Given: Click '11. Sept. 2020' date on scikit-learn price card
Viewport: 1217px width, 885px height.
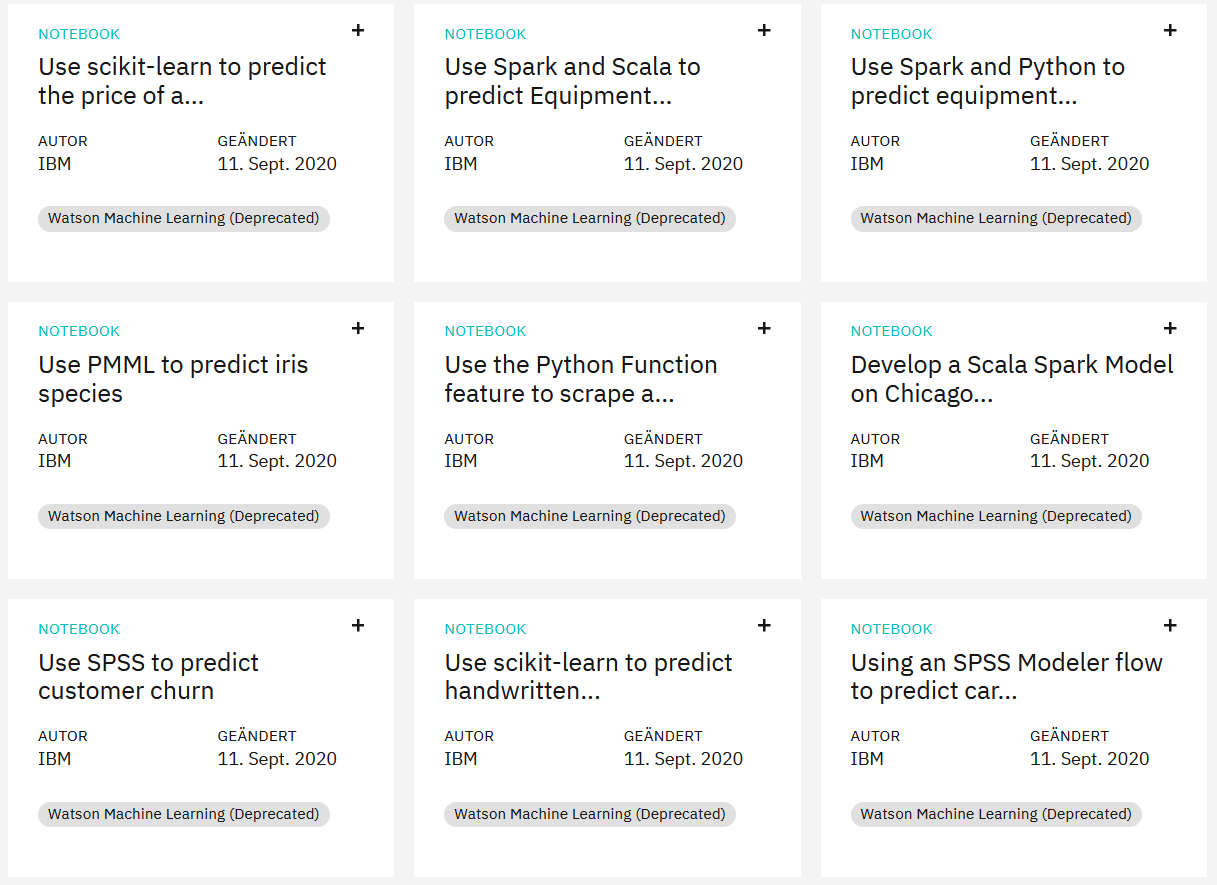Looking at the screenshot, I should point(277,164).
